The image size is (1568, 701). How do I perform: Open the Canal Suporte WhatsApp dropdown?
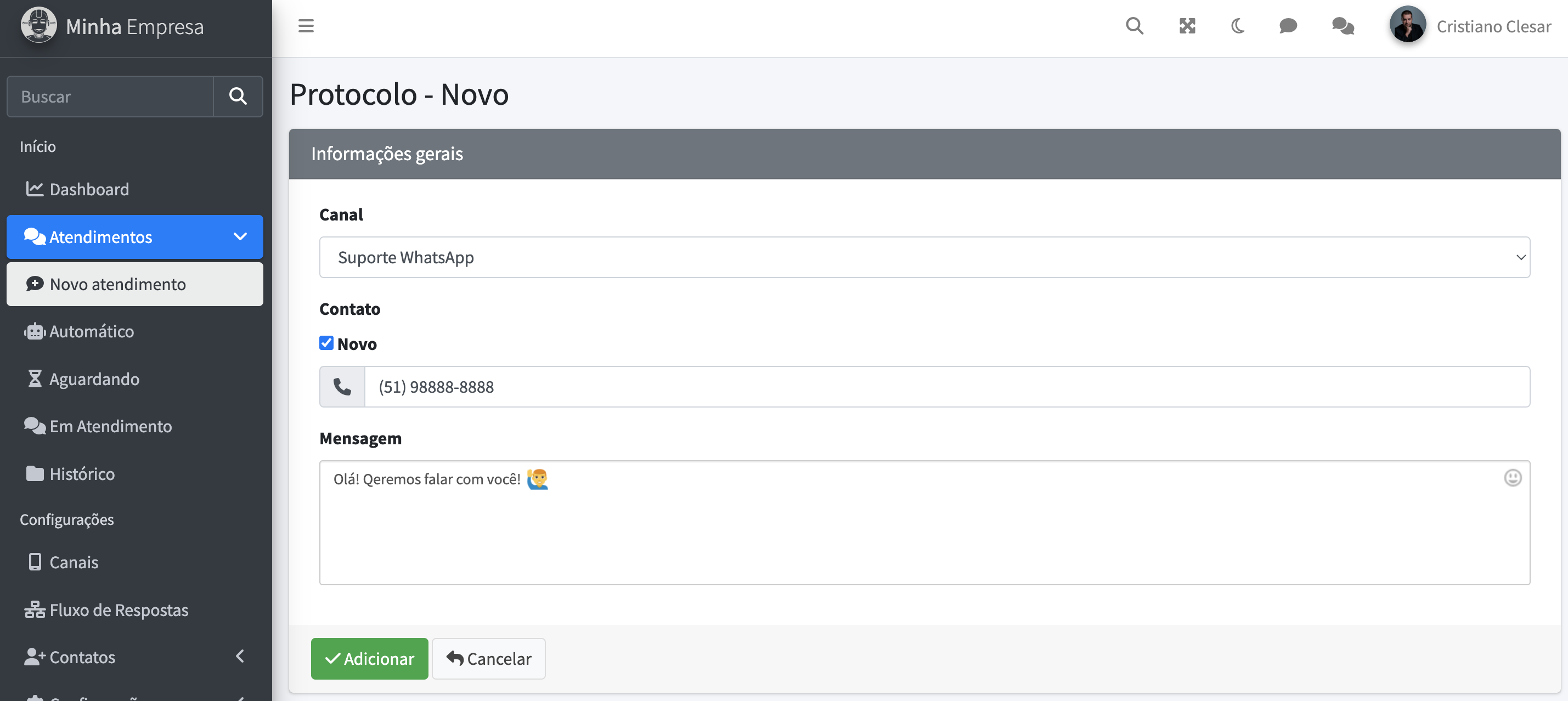pyautogui.click(x=924, y=257)
